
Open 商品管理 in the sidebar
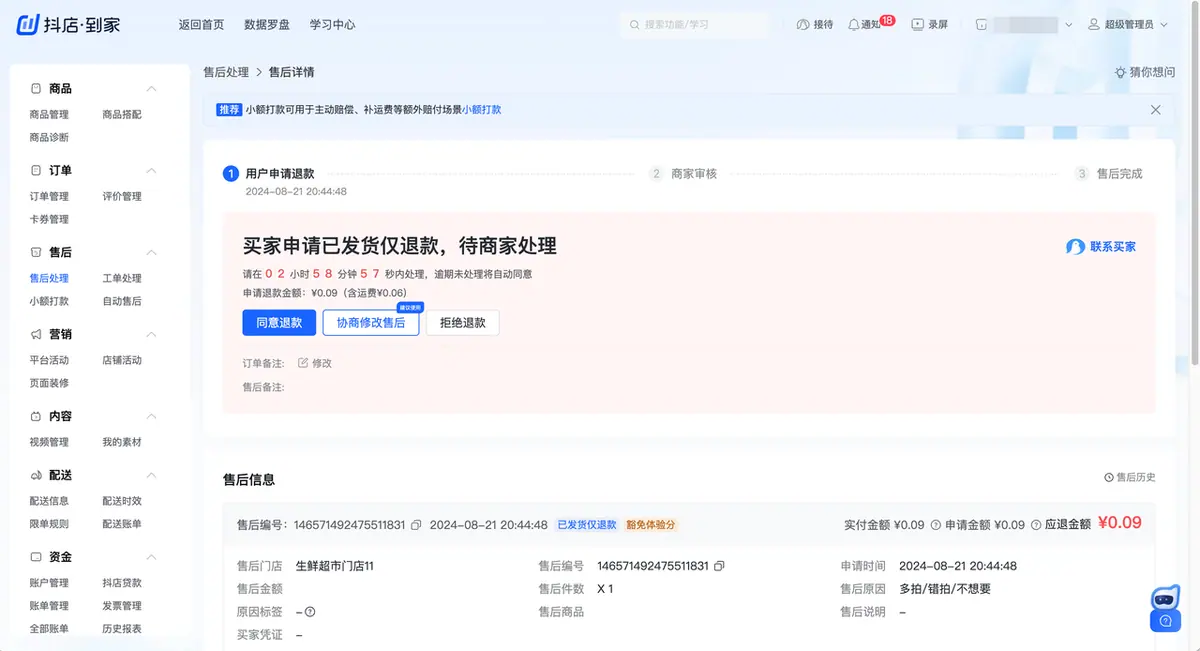[49, 115]
